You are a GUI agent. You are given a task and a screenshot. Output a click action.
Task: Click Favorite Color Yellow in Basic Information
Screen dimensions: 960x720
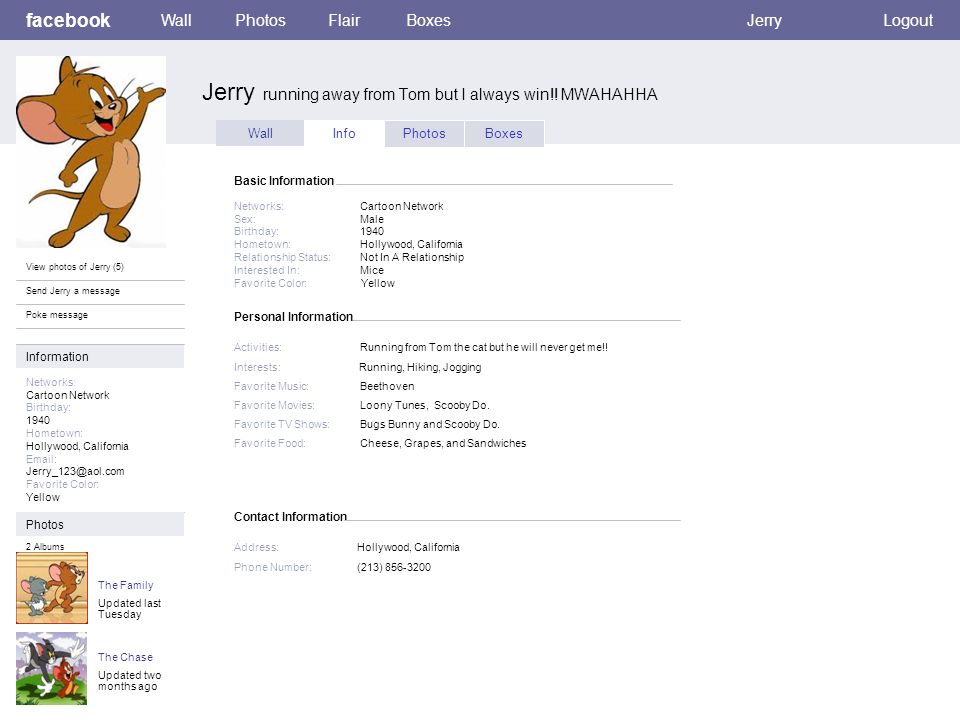pos(377,283)
